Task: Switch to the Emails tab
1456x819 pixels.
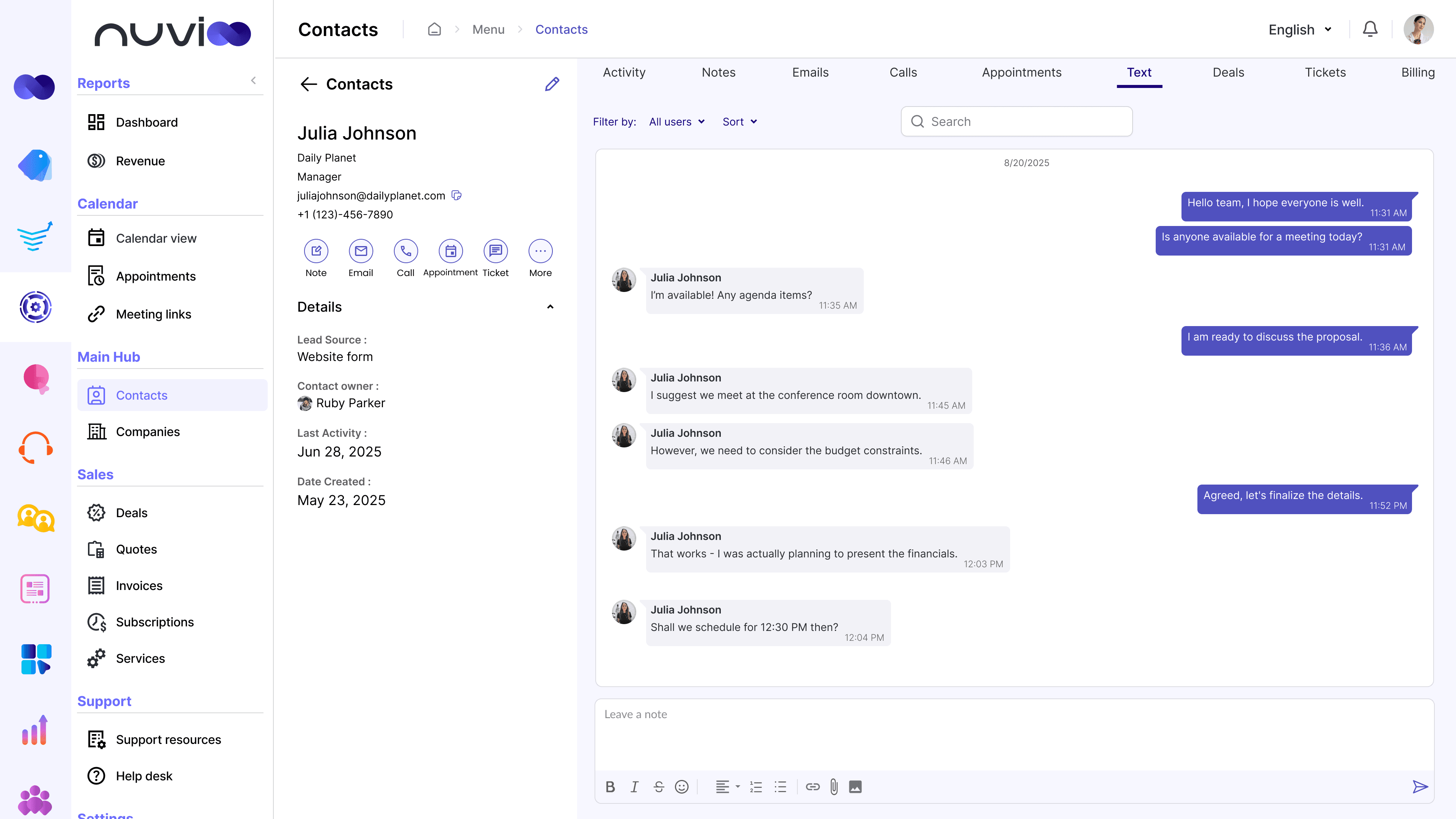Action: click(x=810, y=72)
